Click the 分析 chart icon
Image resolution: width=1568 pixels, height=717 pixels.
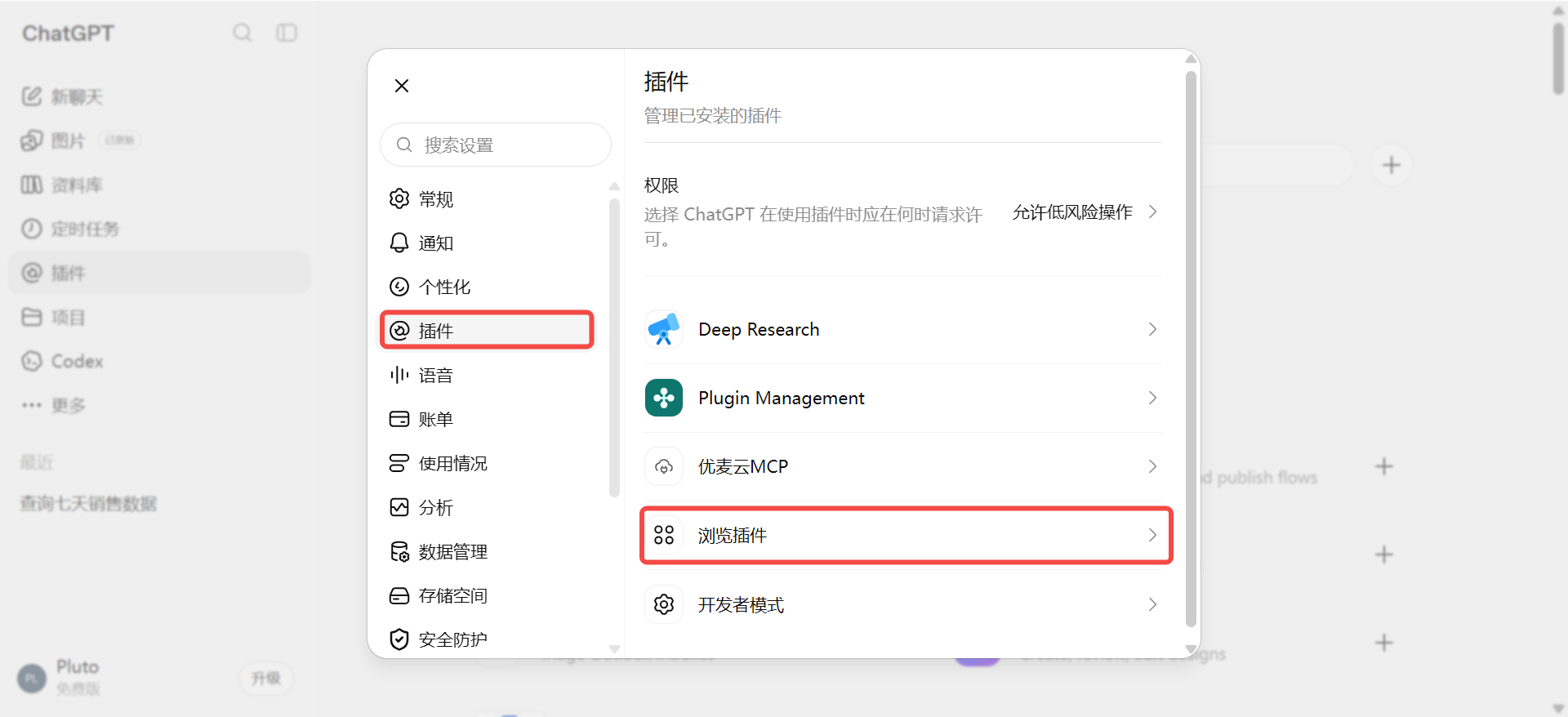point(399,507)
